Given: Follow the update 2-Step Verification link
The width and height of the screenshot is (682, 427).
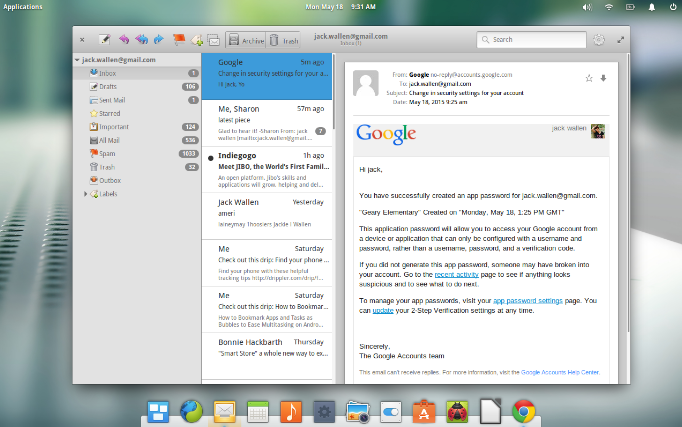Looking at the screenshot, I should pyautogui.click(x=383, y=310).
